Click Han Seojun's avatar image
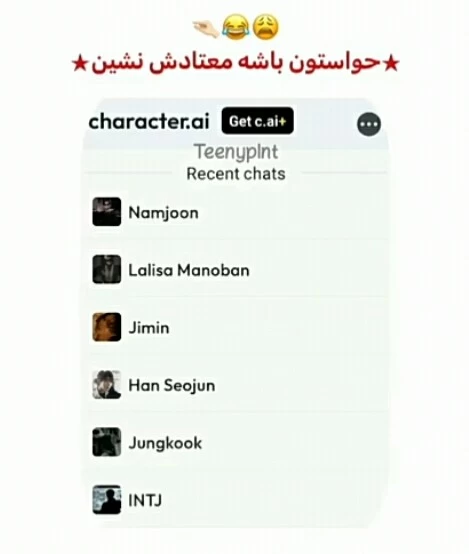469x554 pixels. (107, 385)
